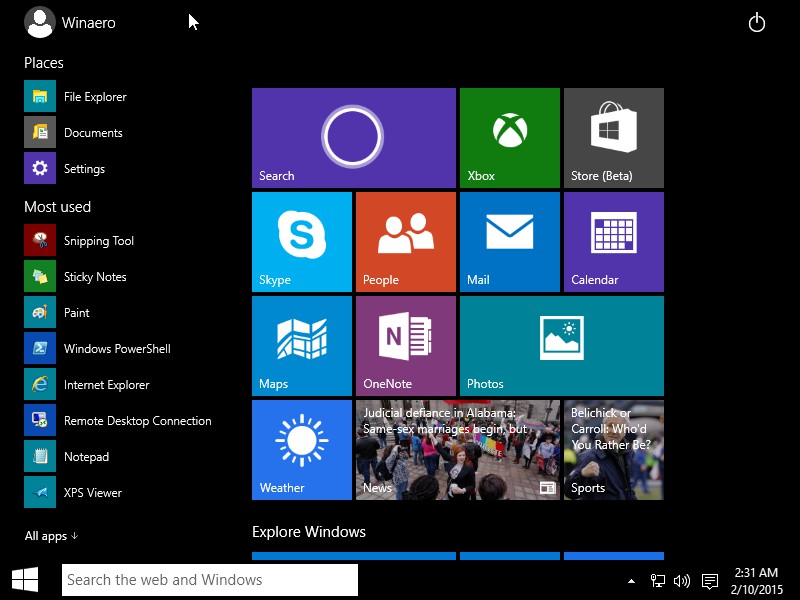Viewport: 800px width, 600px height.
Task: Open the Store (Beta) tile
Action: tap(614, 138)
